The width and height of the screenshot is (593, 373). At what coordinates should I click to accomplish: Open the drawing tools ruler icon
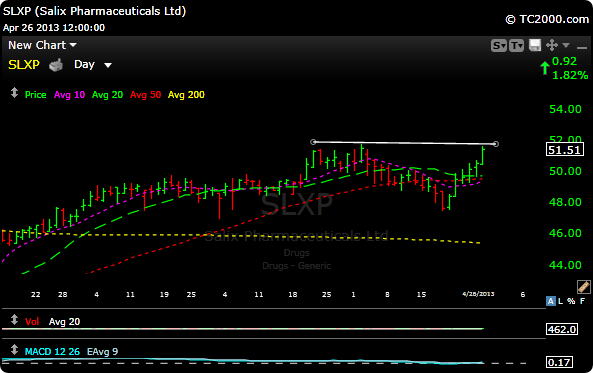coord(583,287)
